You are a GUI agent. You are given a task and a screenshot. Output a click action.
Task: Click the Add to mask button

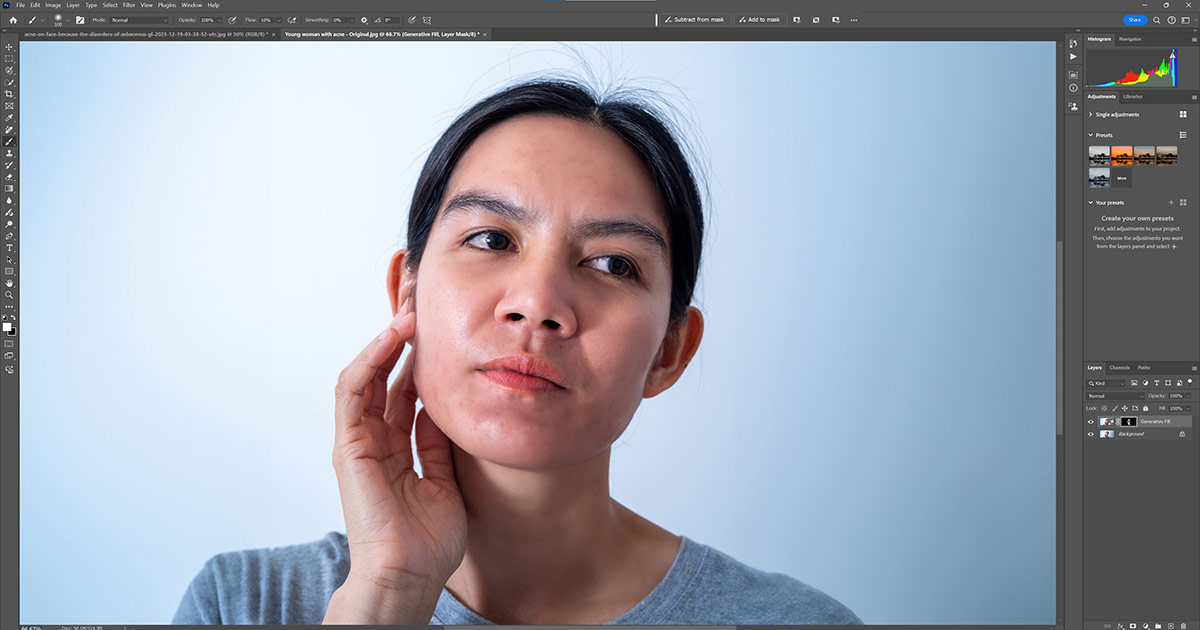760,19
